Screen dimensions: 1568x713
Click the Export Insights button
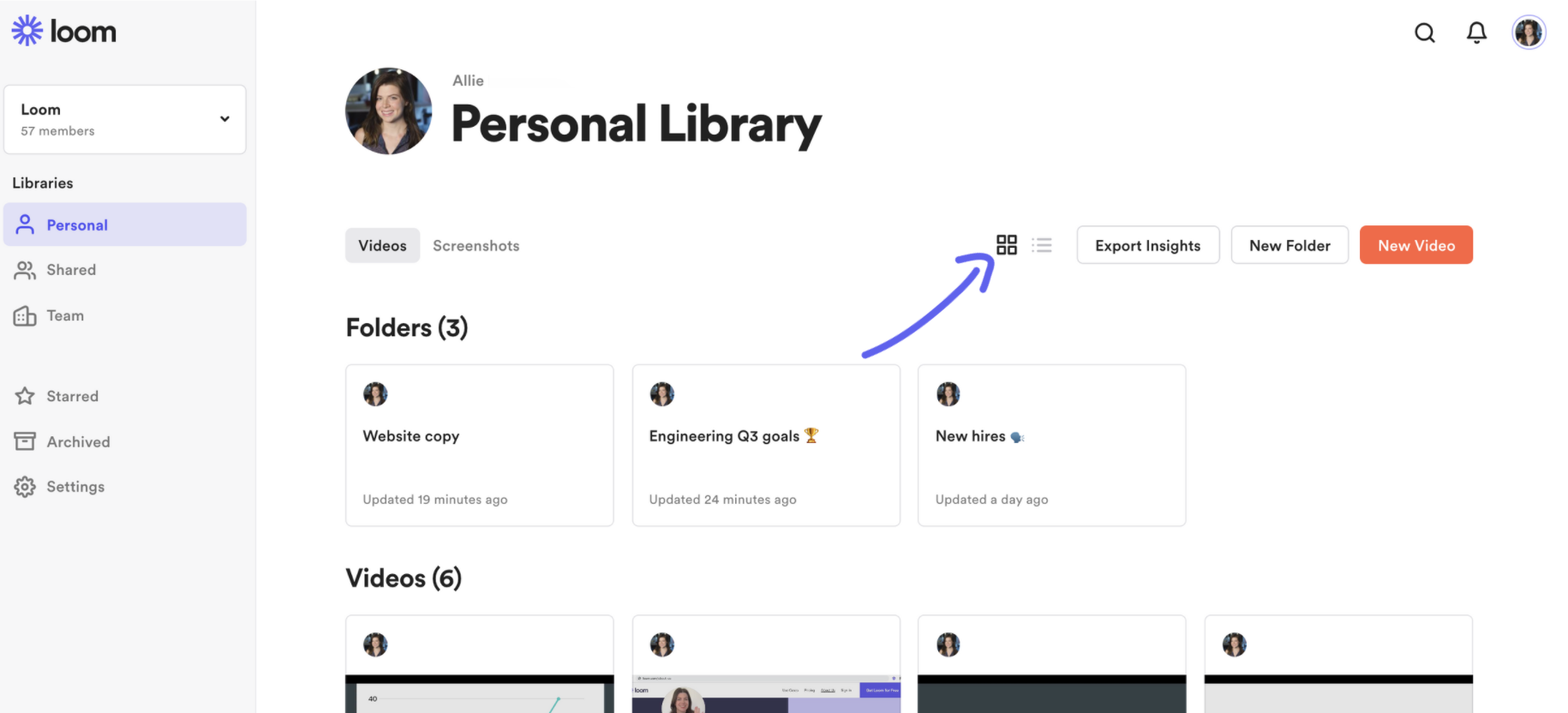[x=1148, y=245]
